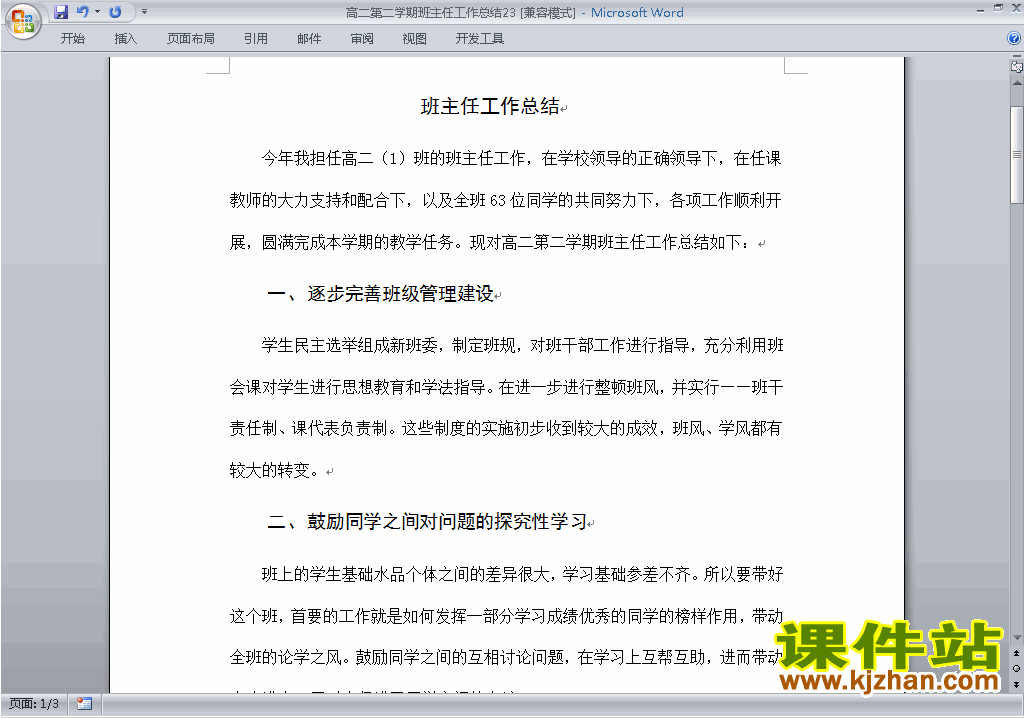This screenshot has width=1024, height=718.
Task: Click heading 二、鼓励同学之间对问题的探究性学习
Action: (x=427, y=521)
